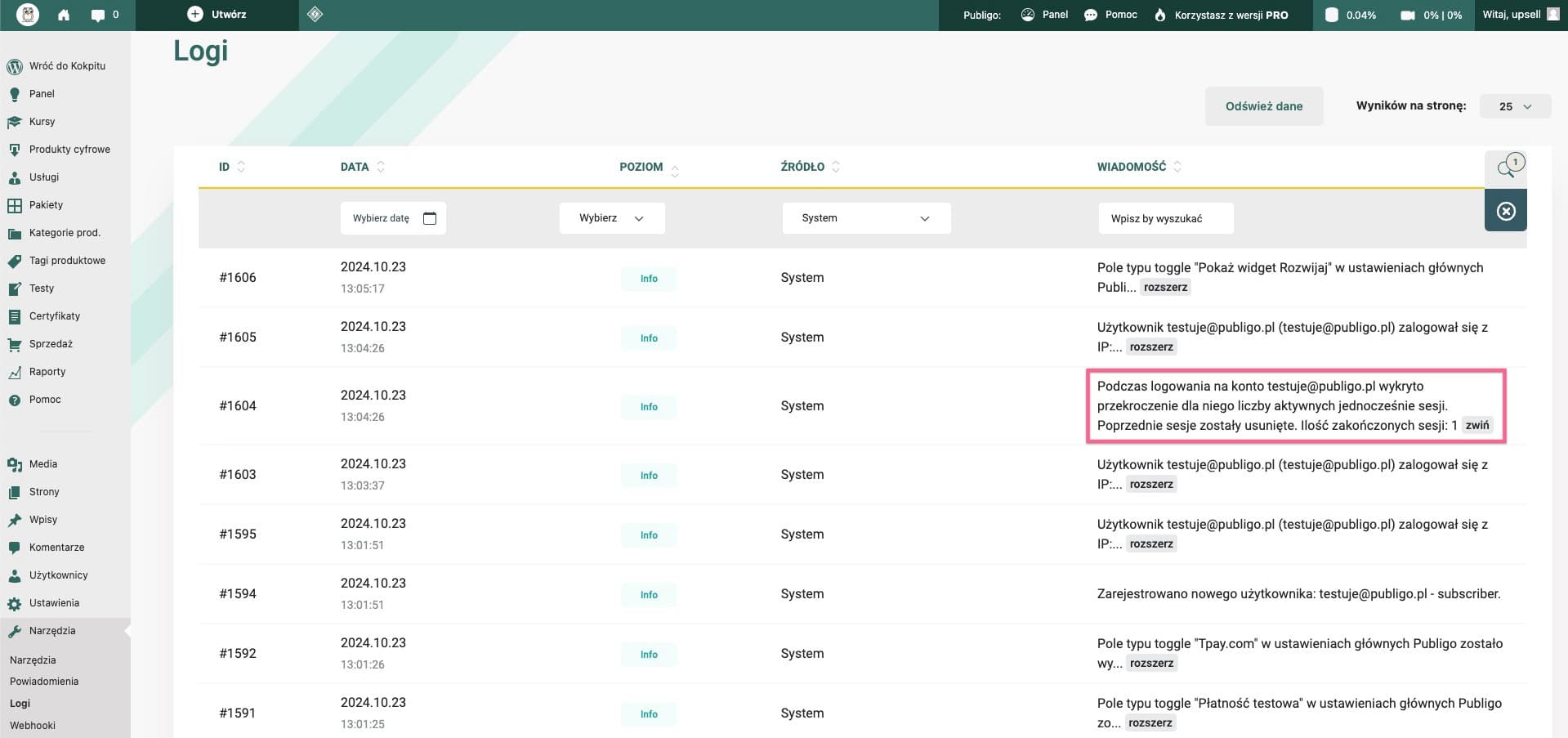This screenshot has height=738, width=1568.
Task: Open Wyników na stronę dropdown showing 25
Action: (1515, 106)
